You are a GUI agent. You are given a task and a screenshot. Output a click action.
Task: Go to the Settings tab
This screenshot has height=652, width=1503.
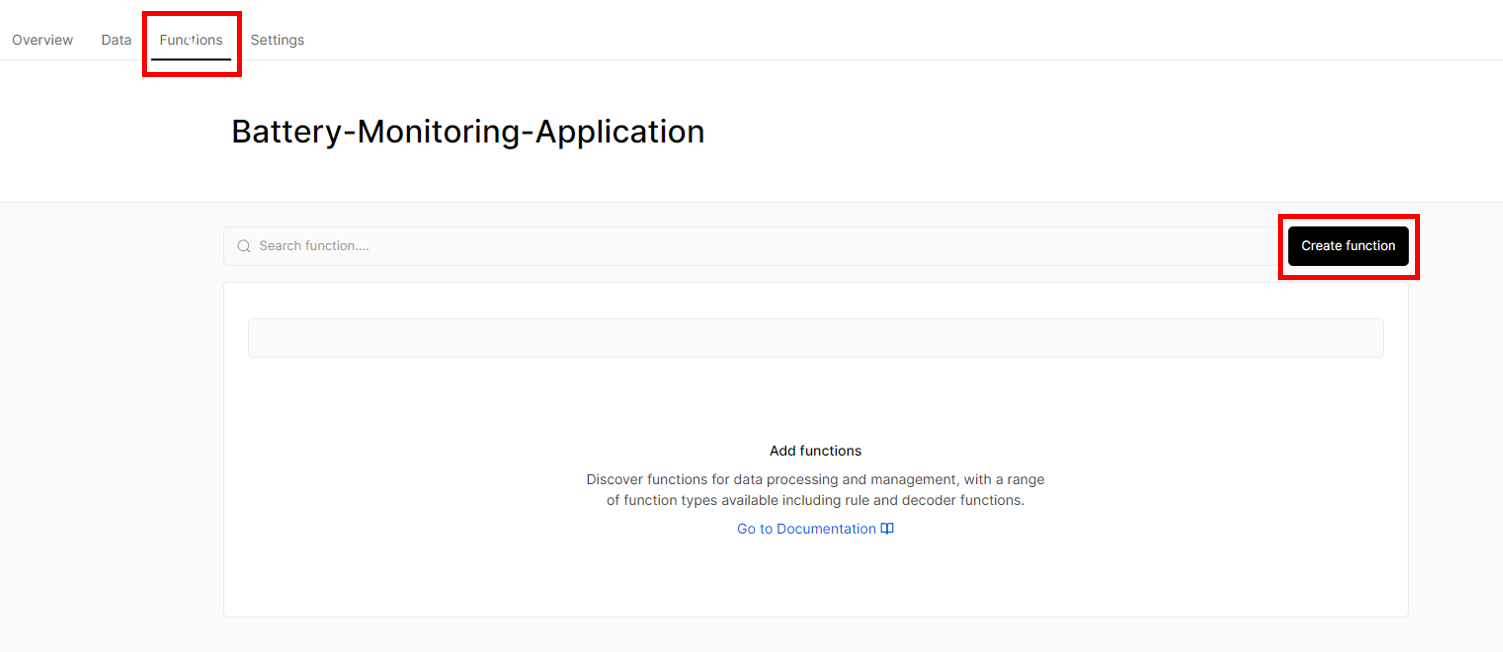pyautogui.click(x=277, y=40)
